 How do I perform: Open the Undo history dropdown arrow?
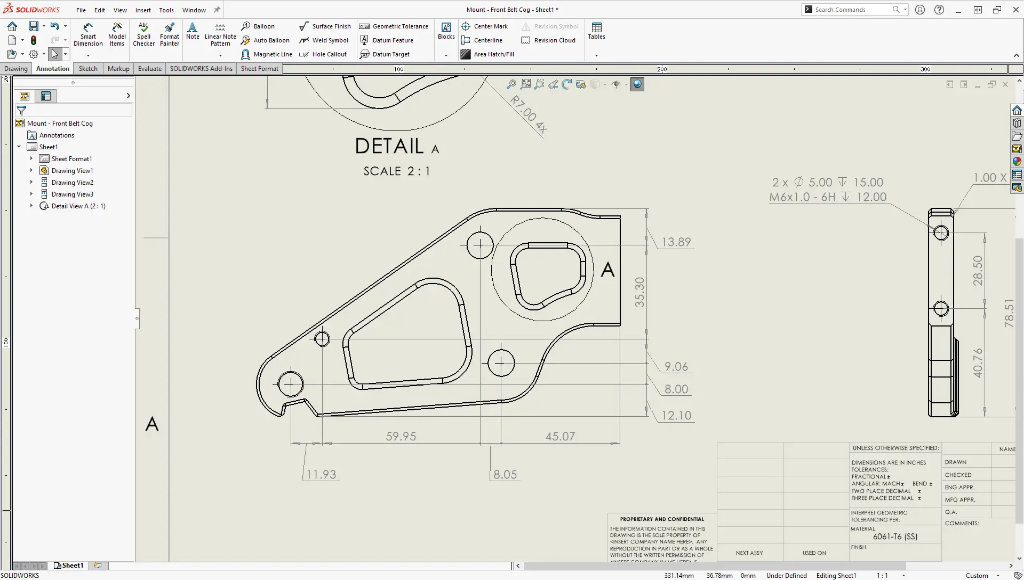pyautogui.click(x=64, y=26)
